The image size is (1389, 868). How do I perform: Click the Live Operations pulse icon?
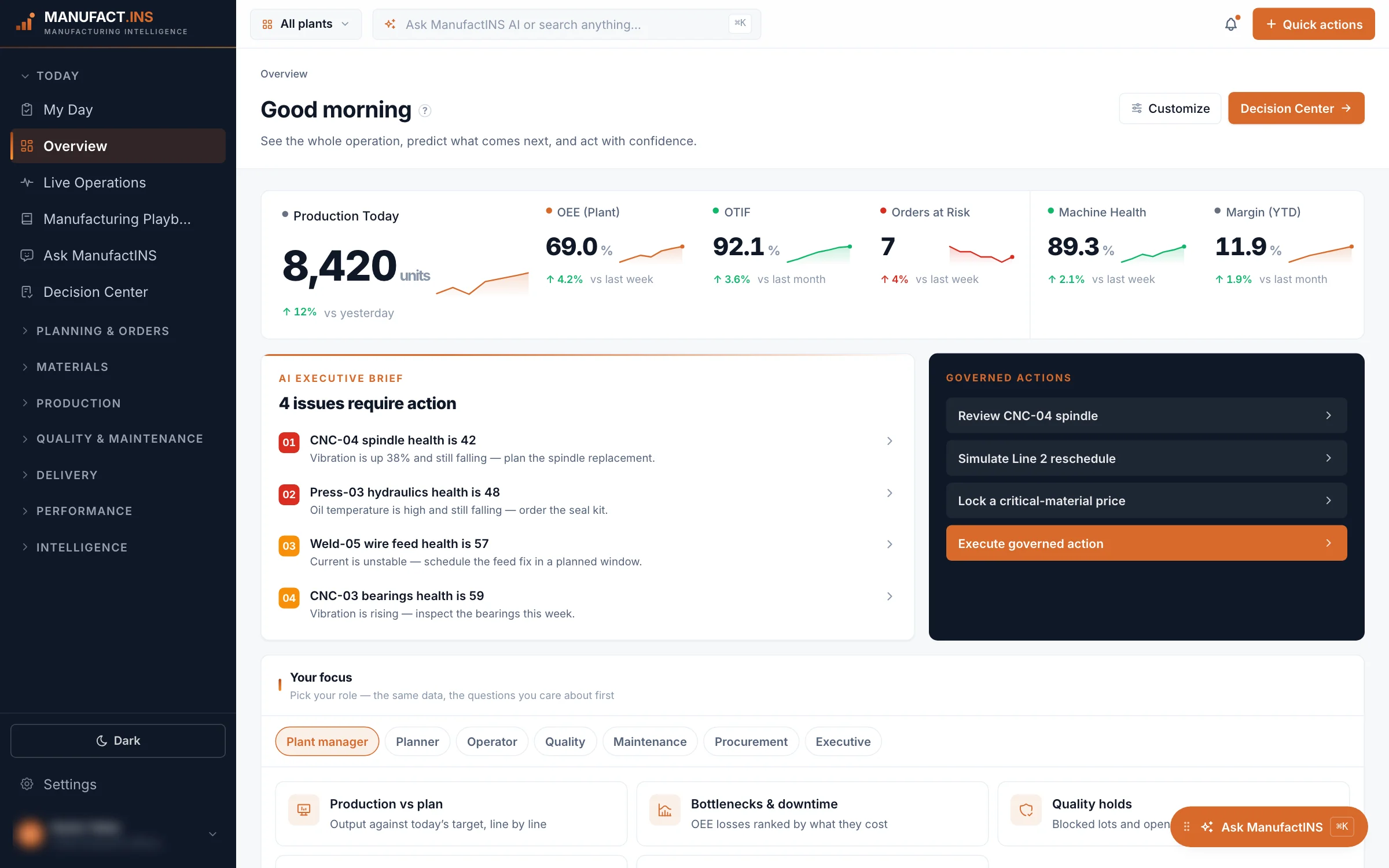[x=27, y=182]
